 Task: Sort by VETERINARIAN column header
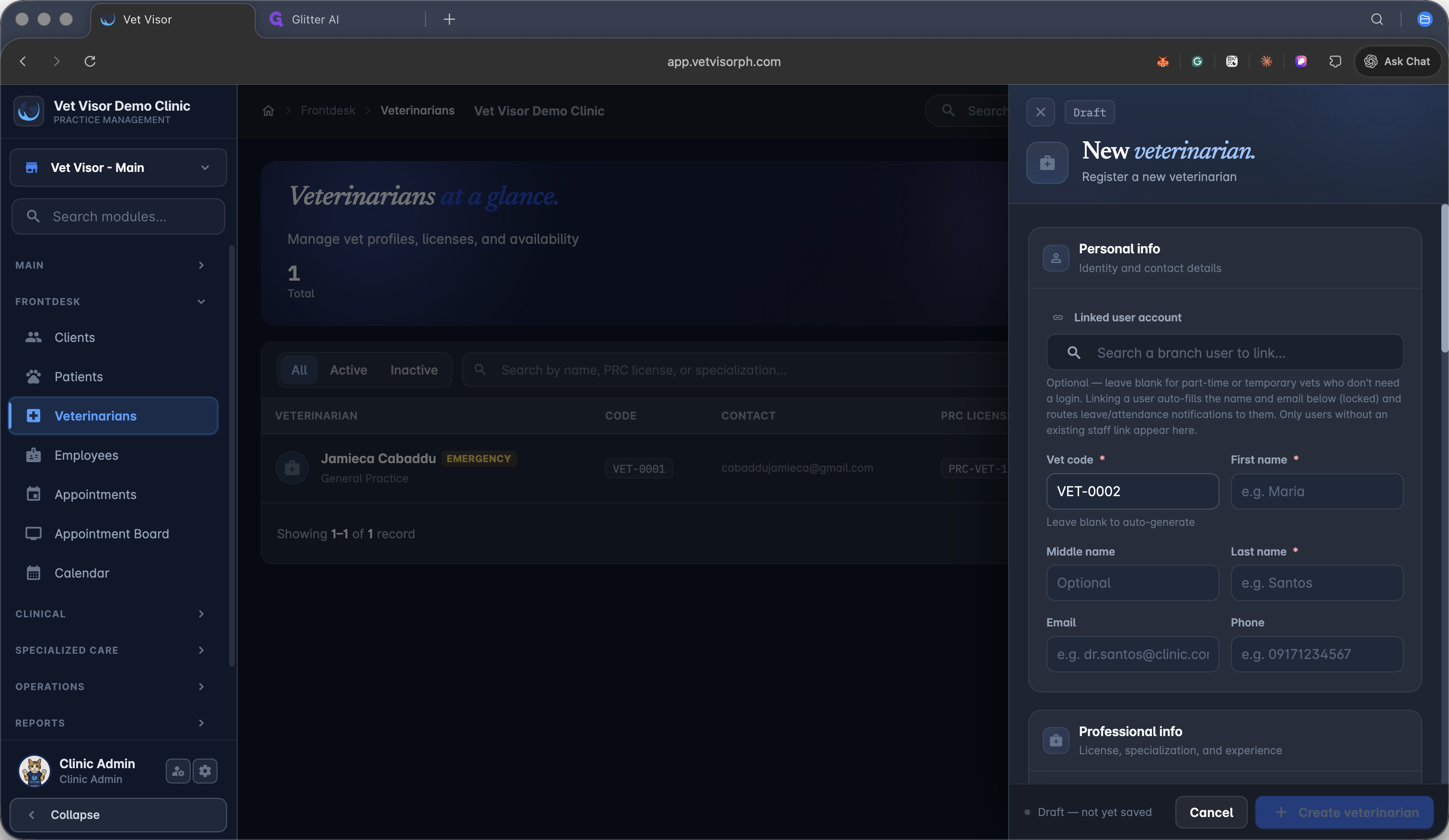pos(316,415)
